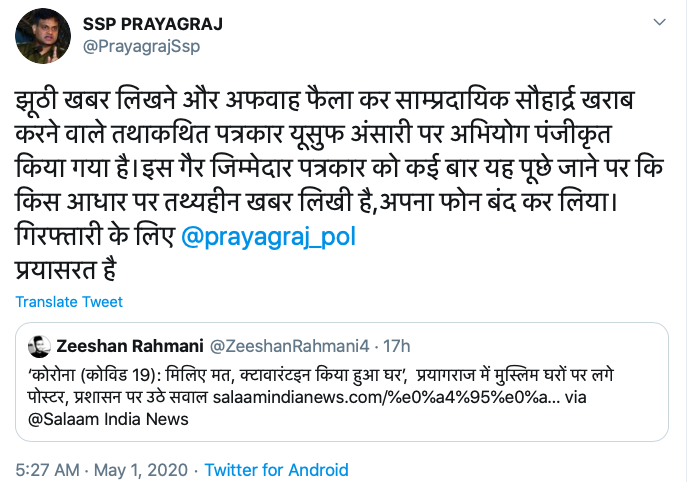
Task: Open the tweet options chevron menu
Action: pos(659,22)
